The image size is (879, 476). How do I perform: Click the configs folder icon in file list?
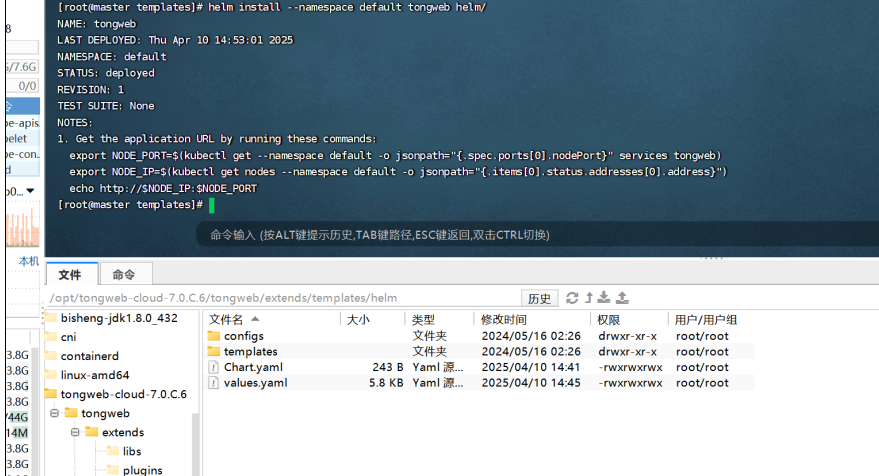pyautogui.click(x=214, y=336)
